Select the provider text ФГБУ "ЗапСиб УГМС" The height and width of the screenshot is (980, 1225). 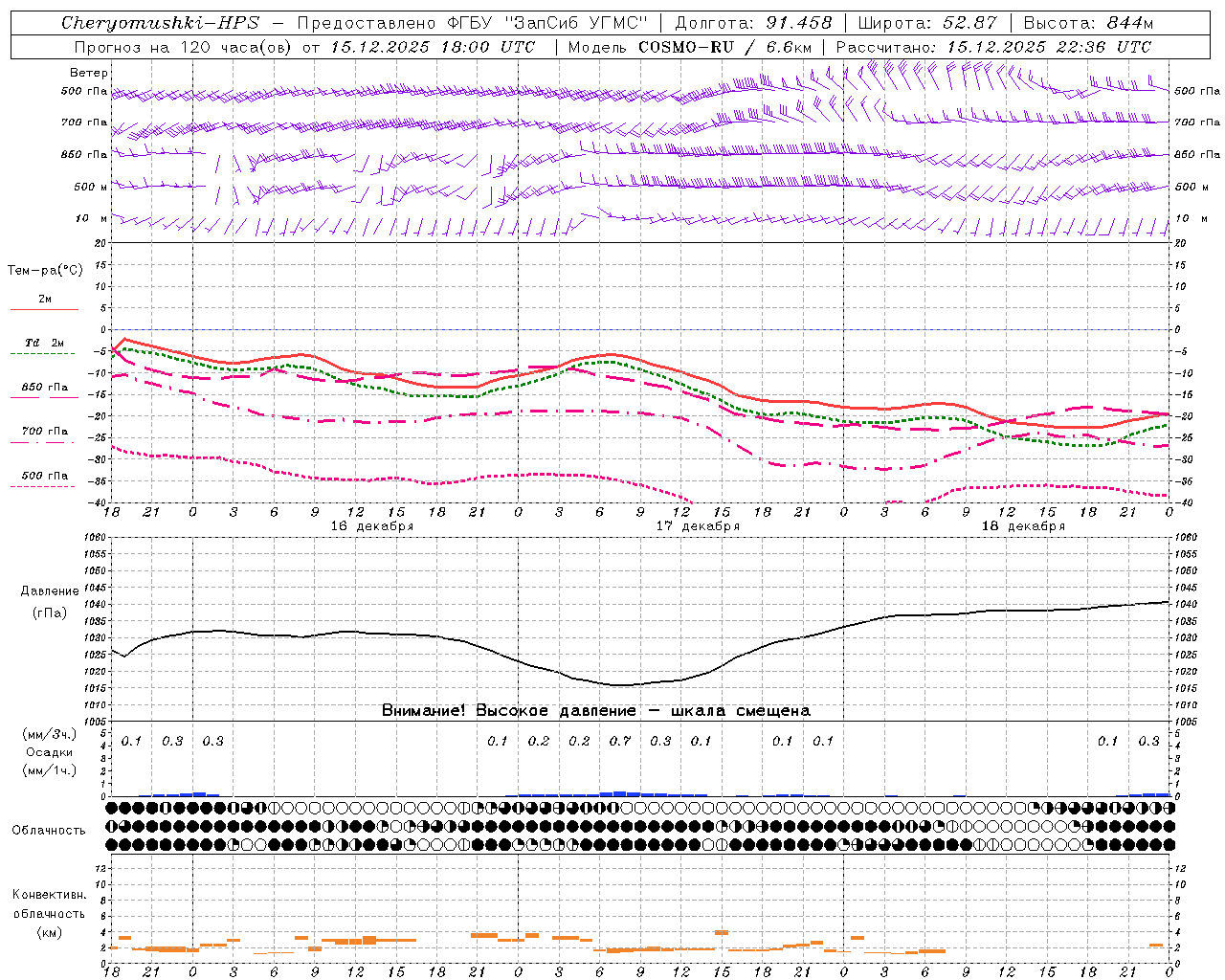(x=548, y=23)
